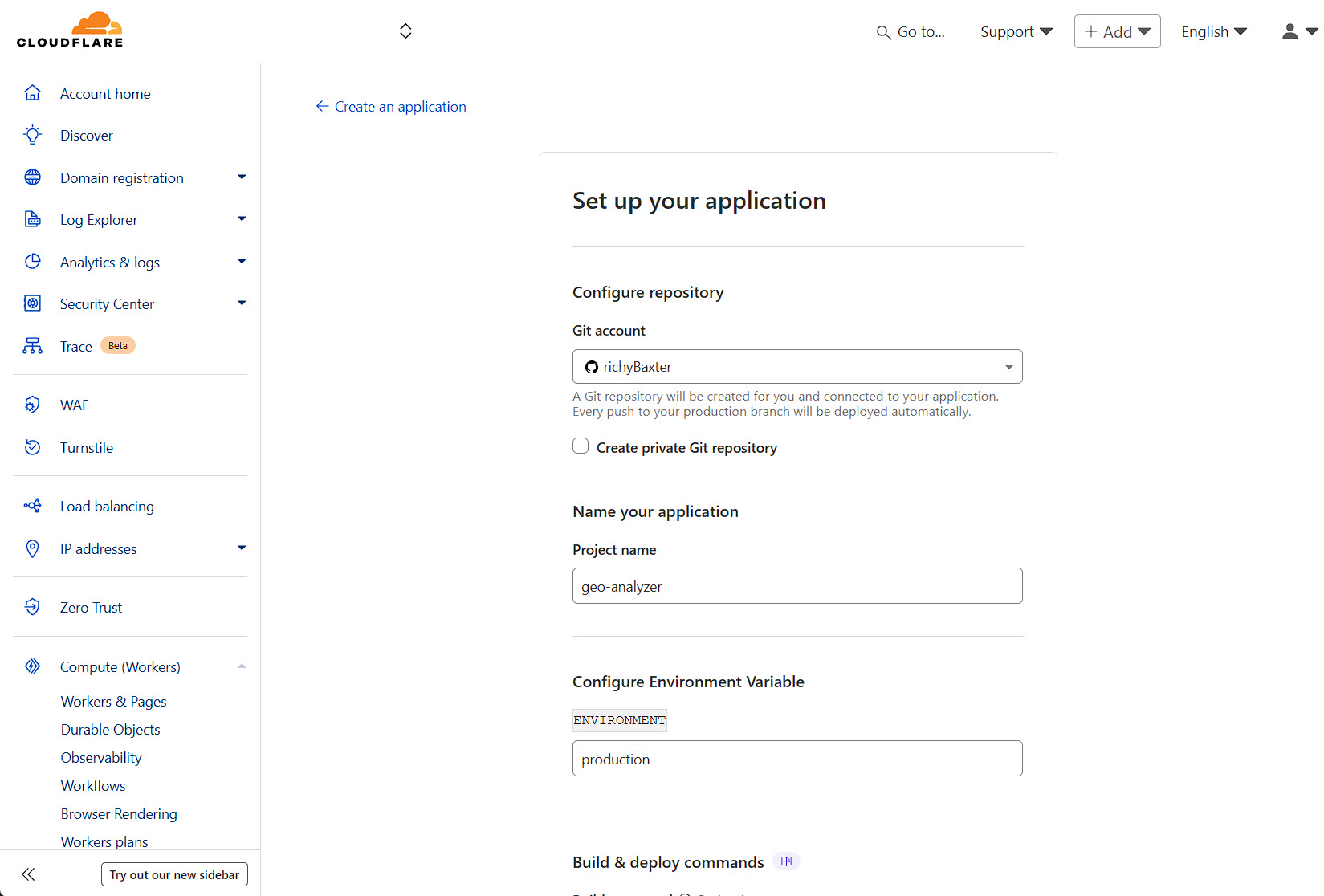
Task: Click the Account home house icon
Action: click(32, 93)
